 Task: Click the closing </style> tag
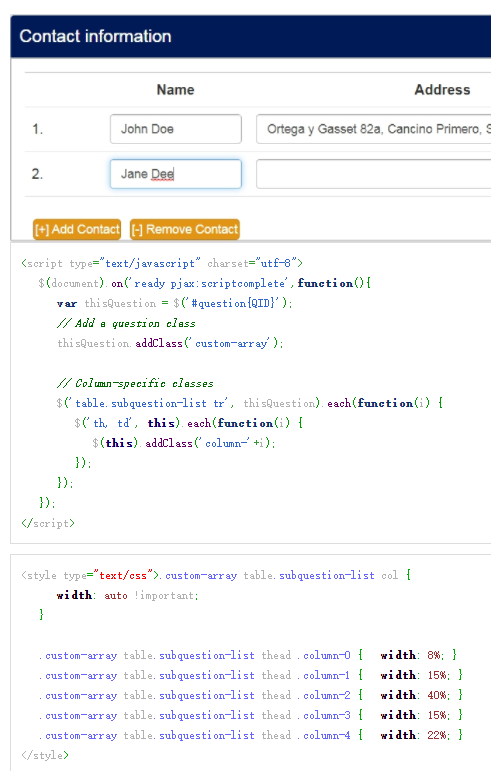(x=45, y=755)
